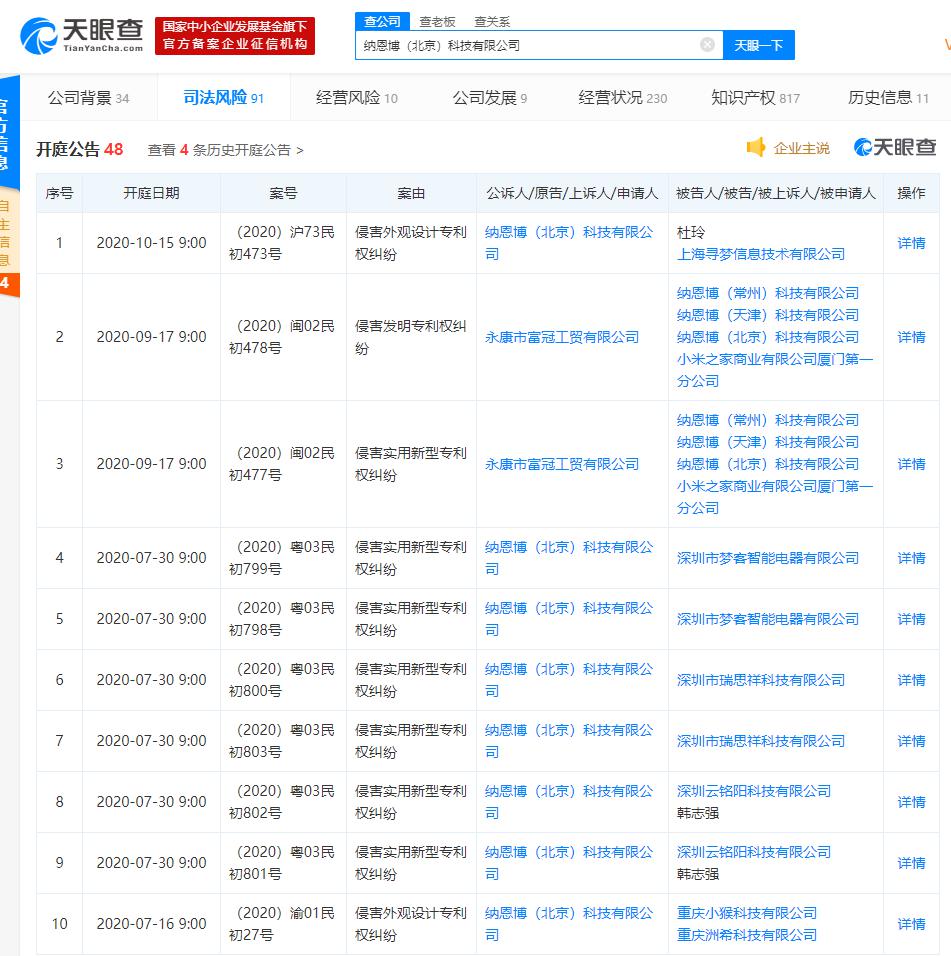Open 详情 for case 粤03民初798号

tap(911, 619)
